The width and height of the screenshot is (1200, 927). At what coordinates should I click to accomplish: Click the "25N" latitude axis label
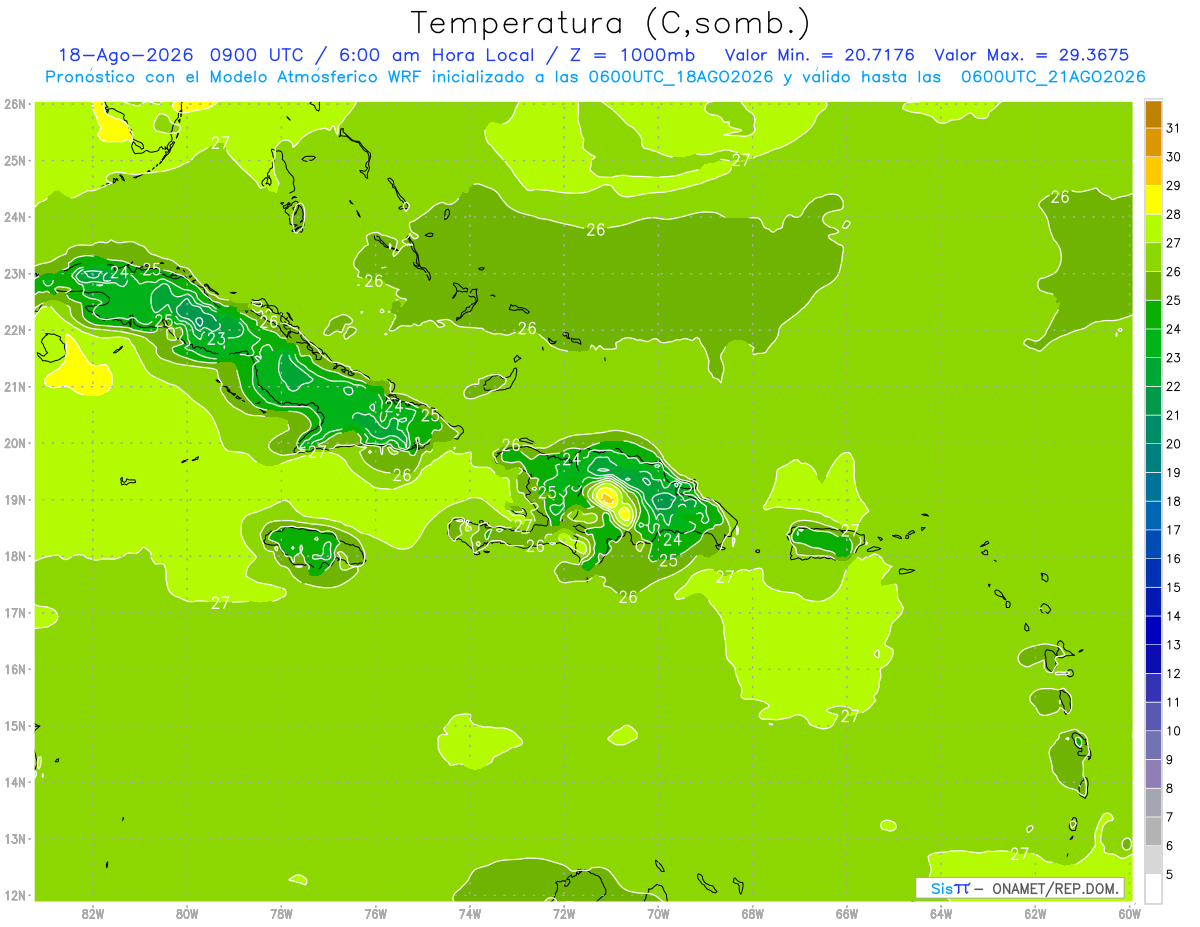(x=15, y=160)
